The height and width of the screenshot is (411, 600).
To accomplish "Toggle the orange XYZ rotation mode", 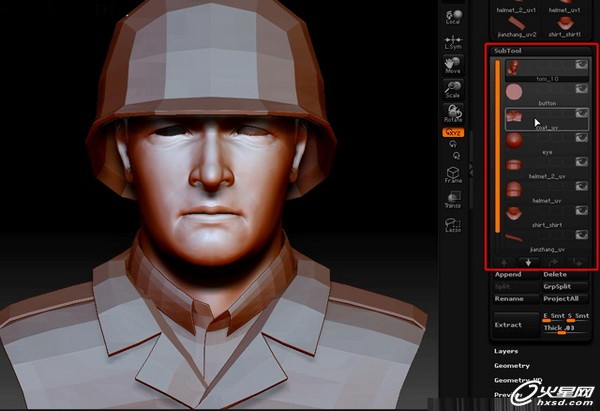I will [453, 133].
